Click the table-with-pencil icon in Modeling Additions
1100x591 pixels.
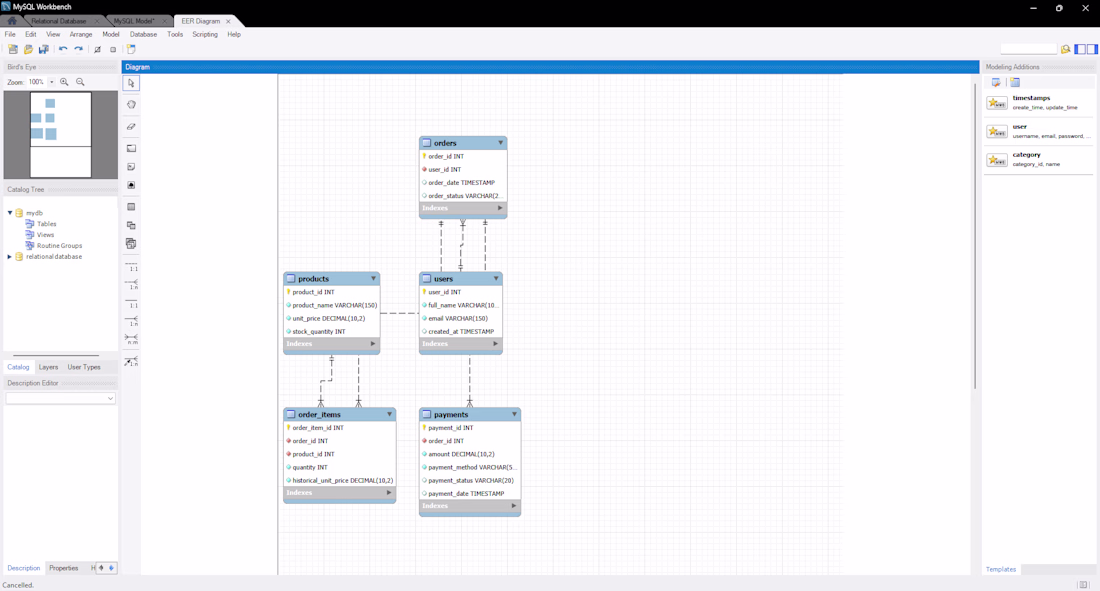pos(996,82)
